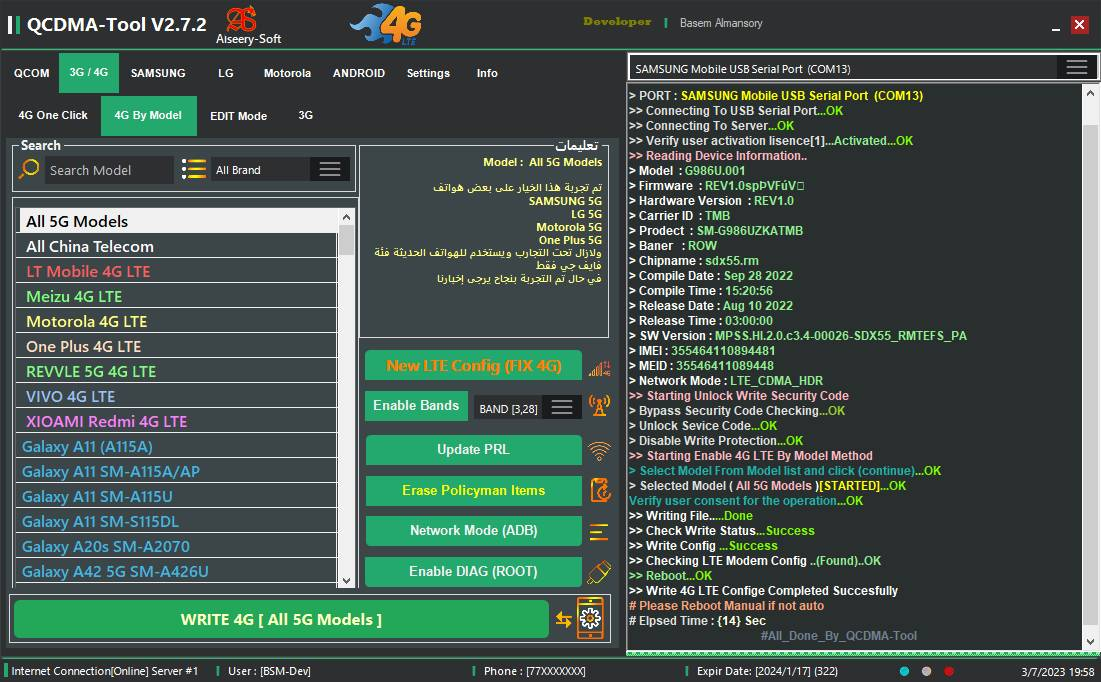Image resolution: width=1101 pixels, height=682 pixels.
Task: Open the Motorola tab
Action: point(287,73)
